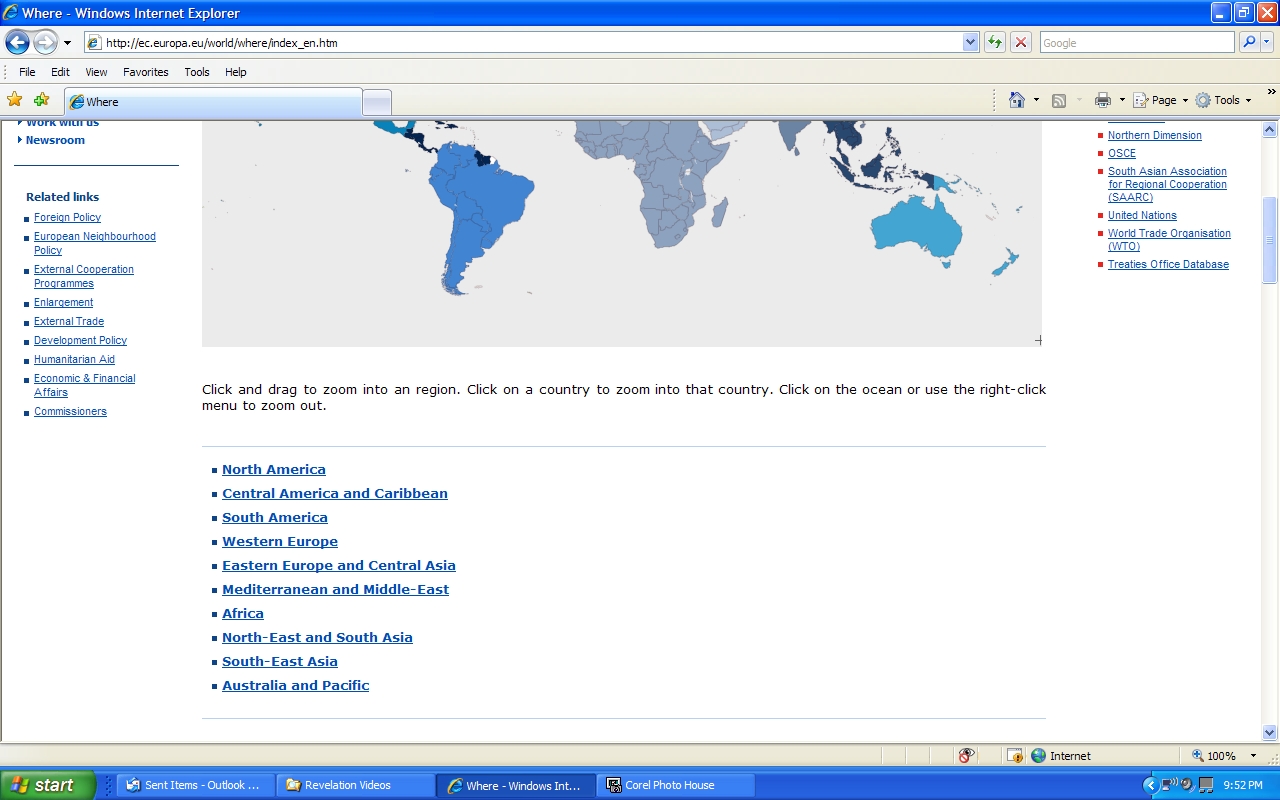Click the Back navigation arrow button
1280x800 pixels.
(17, 42)
